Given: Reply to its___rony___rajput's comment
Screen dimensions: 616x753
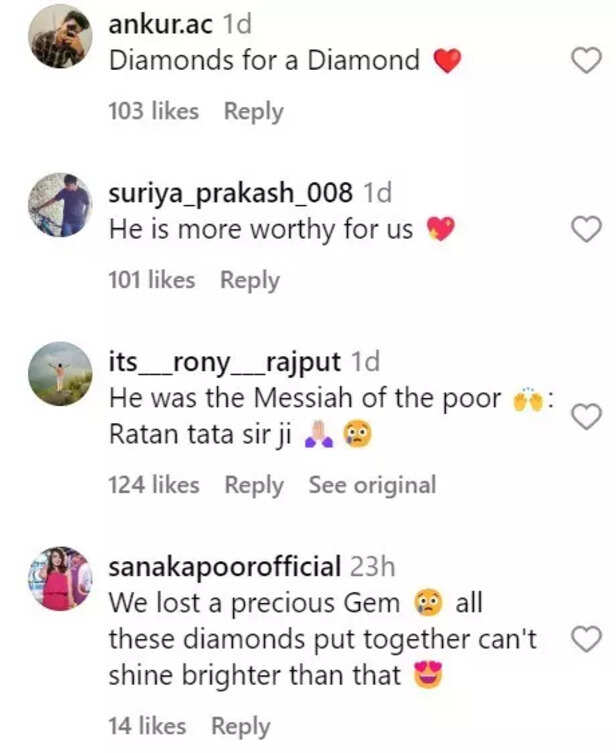Looking at the screenshot, I should coord(254,486).
